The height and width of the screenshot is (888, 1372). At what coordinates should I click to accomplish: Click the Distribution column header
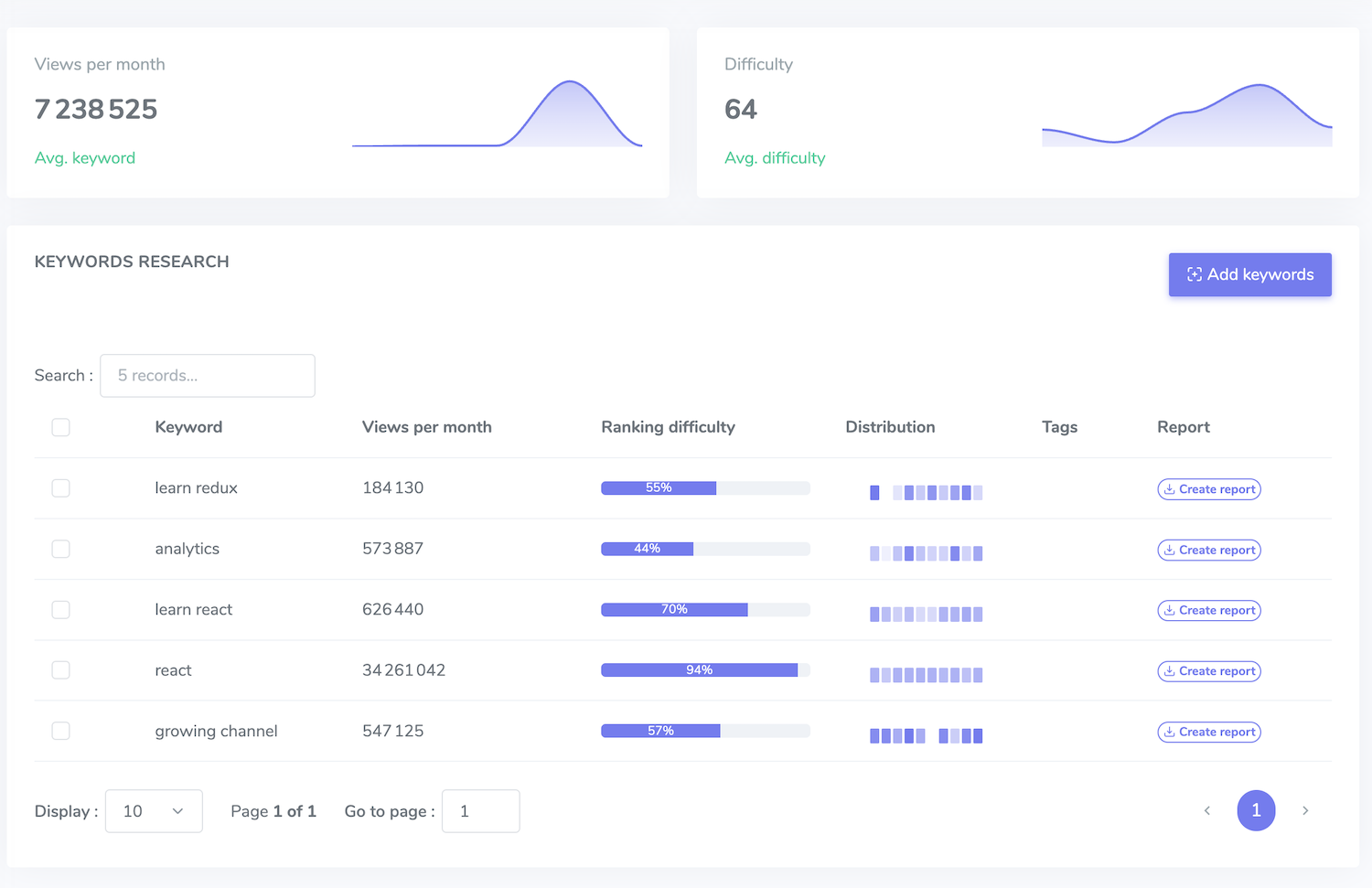[x=890, y=427]
